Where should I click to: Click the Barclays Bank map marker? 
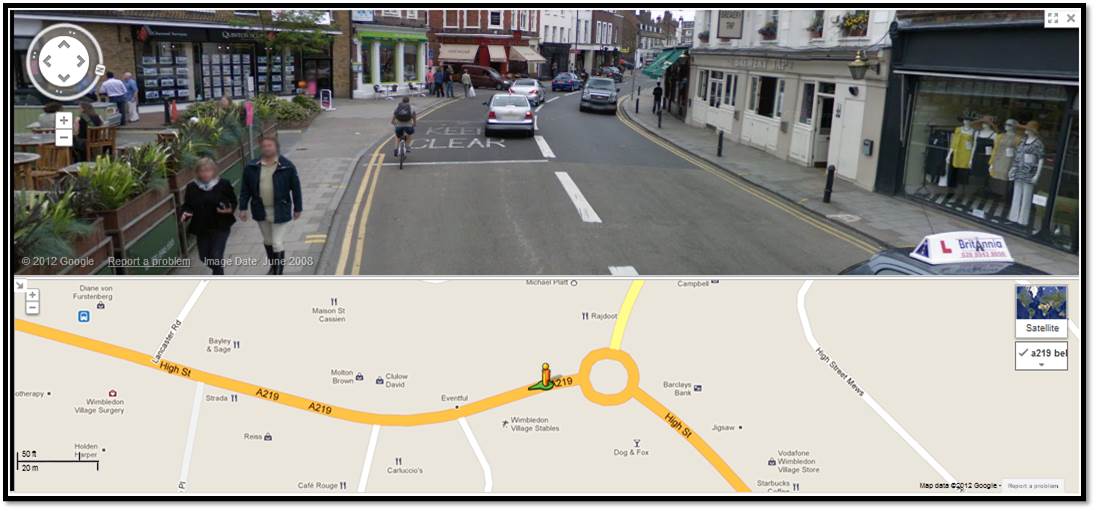[697, 388]
